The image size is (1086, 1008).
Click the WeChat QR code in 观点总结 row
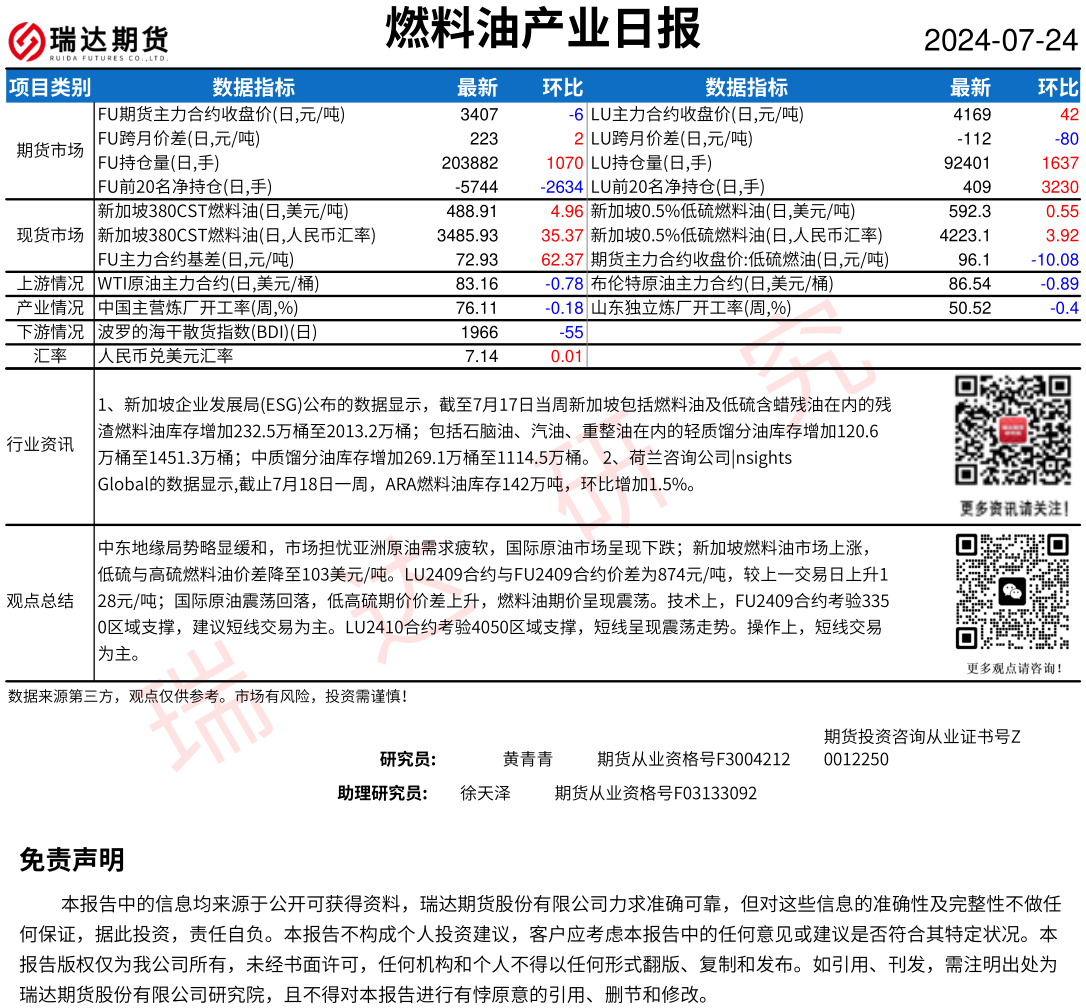pos(1011,591)
